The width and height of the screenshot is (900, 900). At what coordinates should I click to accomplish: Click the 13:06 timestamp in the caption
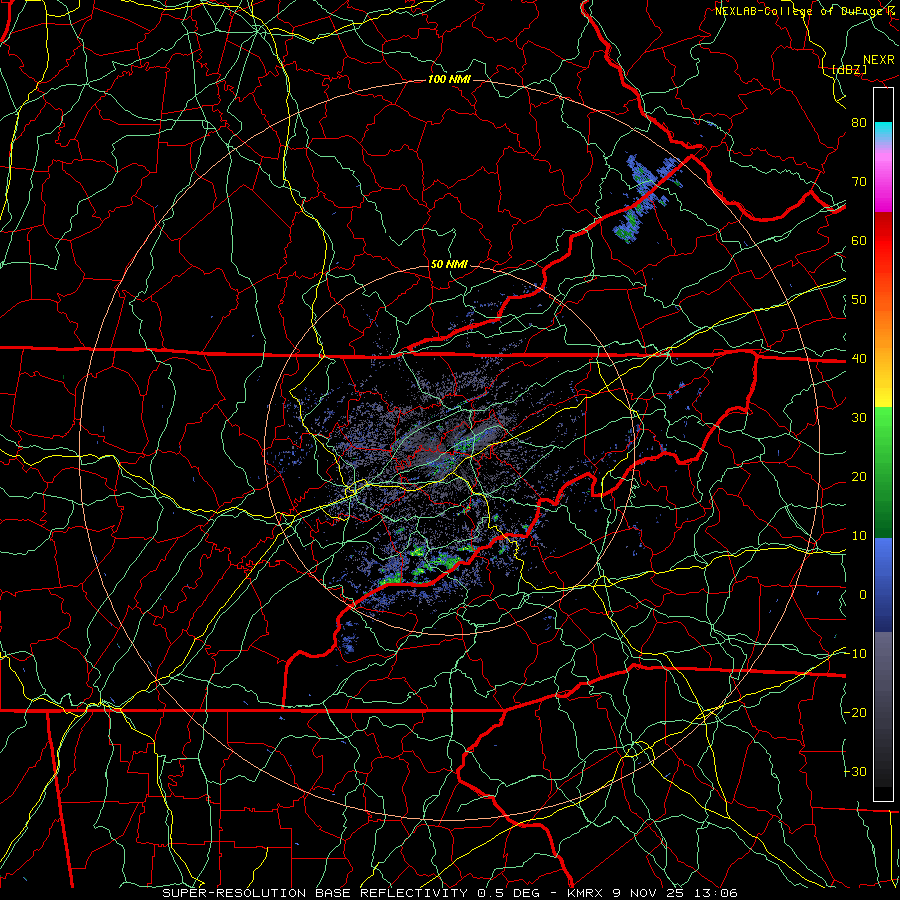click(717, 893)
